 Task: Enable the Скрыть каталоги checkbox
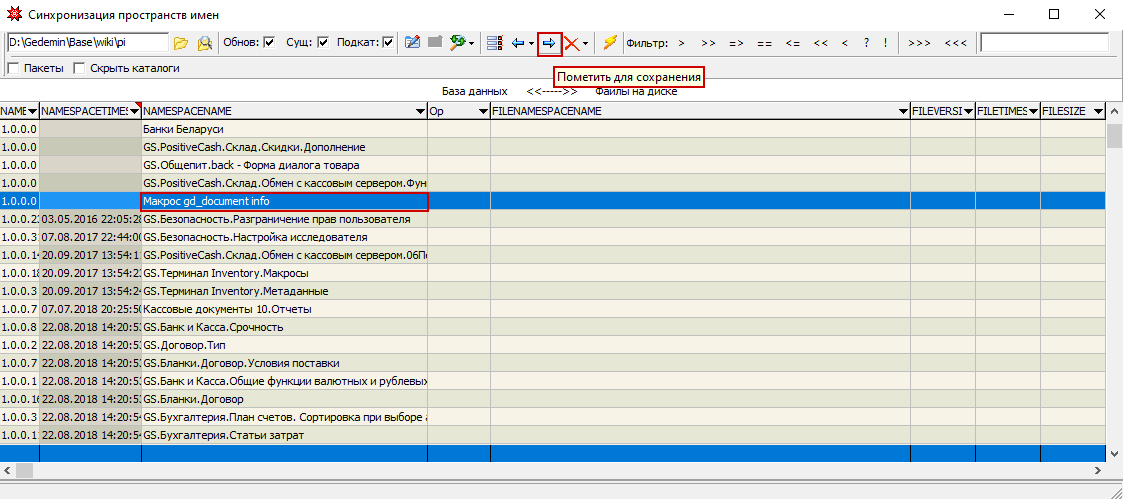[x=79, y=68]
